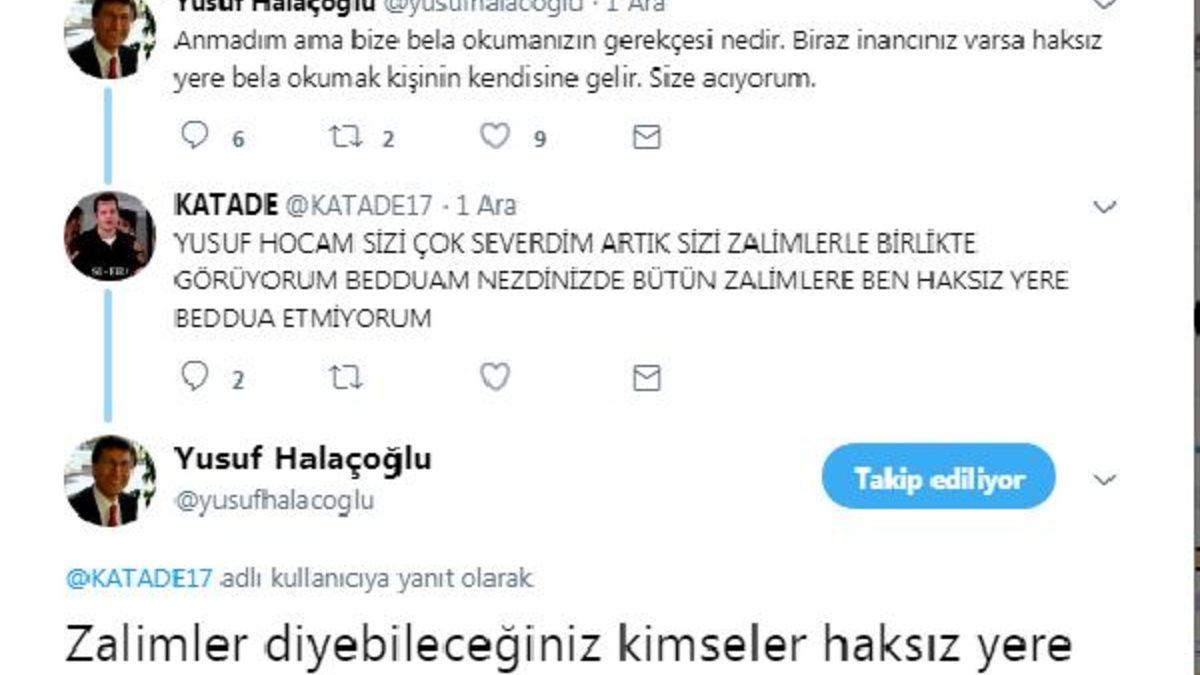Open the 1 Ara timestamp on KATADE tweet
This screenshot has width=1200, height=675.
click(486, 205)
